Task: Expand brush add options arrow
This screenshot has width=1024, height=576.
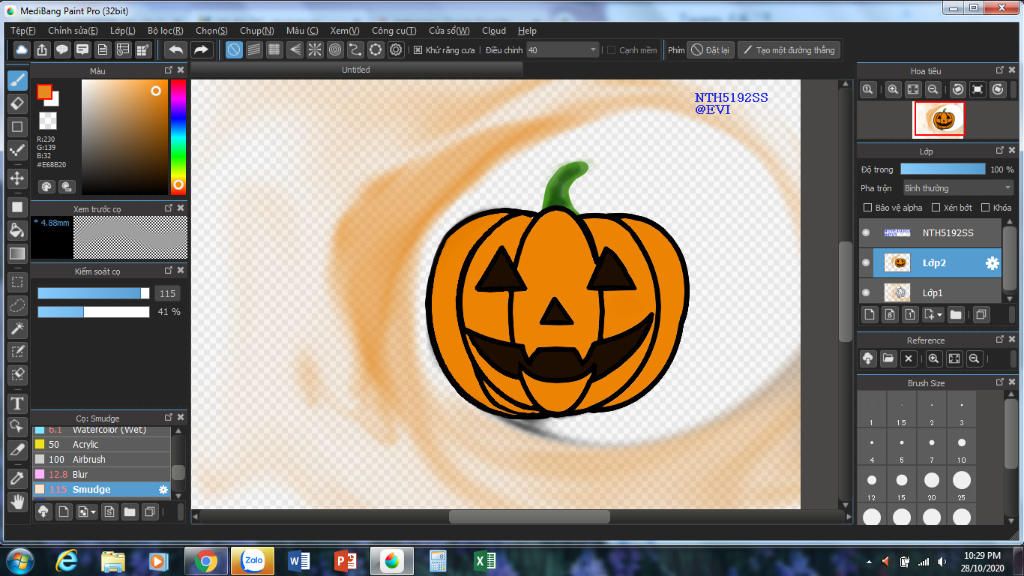Action: point(93,512)
